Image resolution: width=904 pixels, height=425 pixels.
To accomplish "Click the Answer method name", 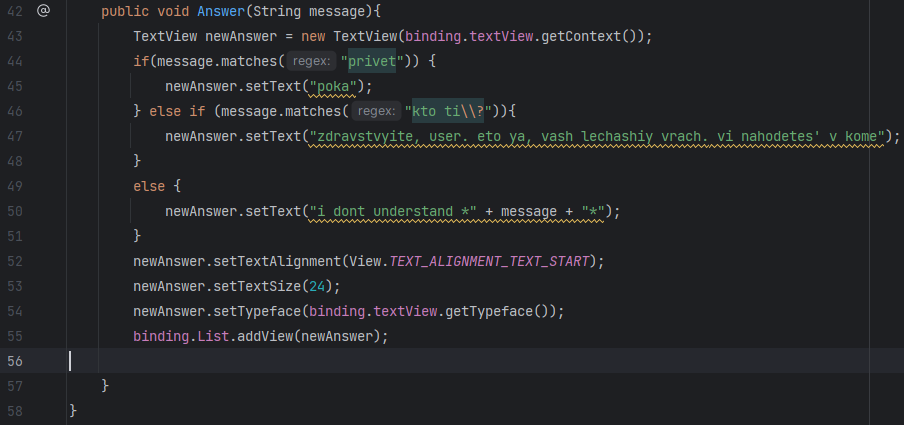I will point(221,11).
